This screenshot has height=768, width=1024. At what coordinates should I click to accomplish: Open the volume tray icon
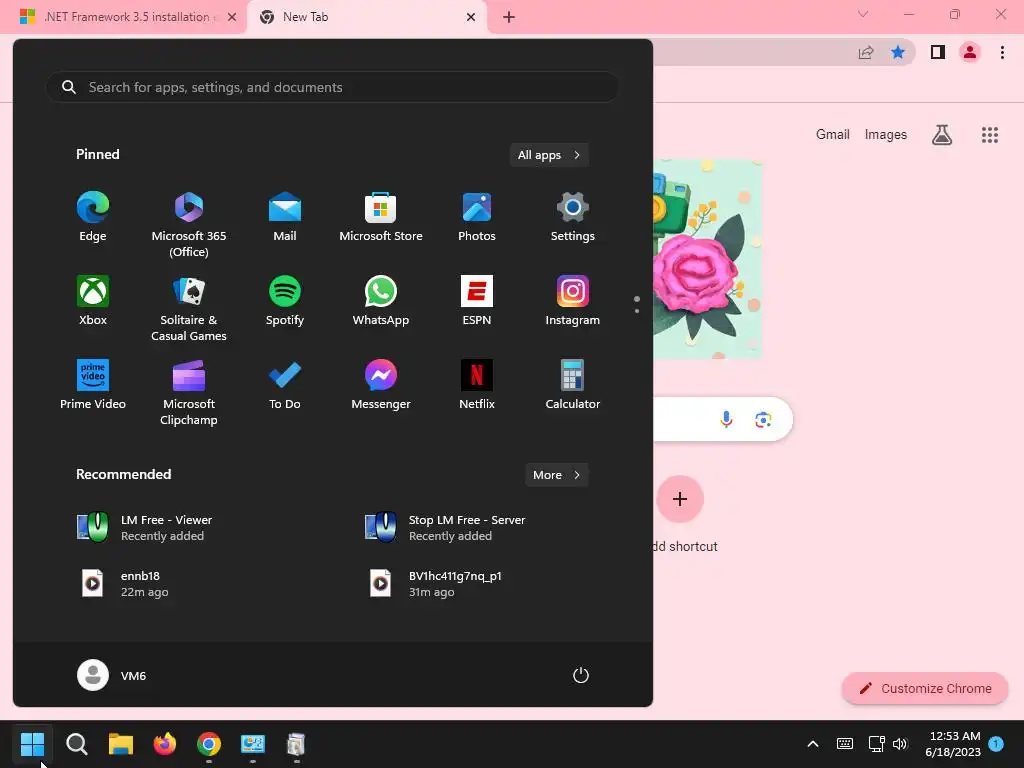click(900, 744)
